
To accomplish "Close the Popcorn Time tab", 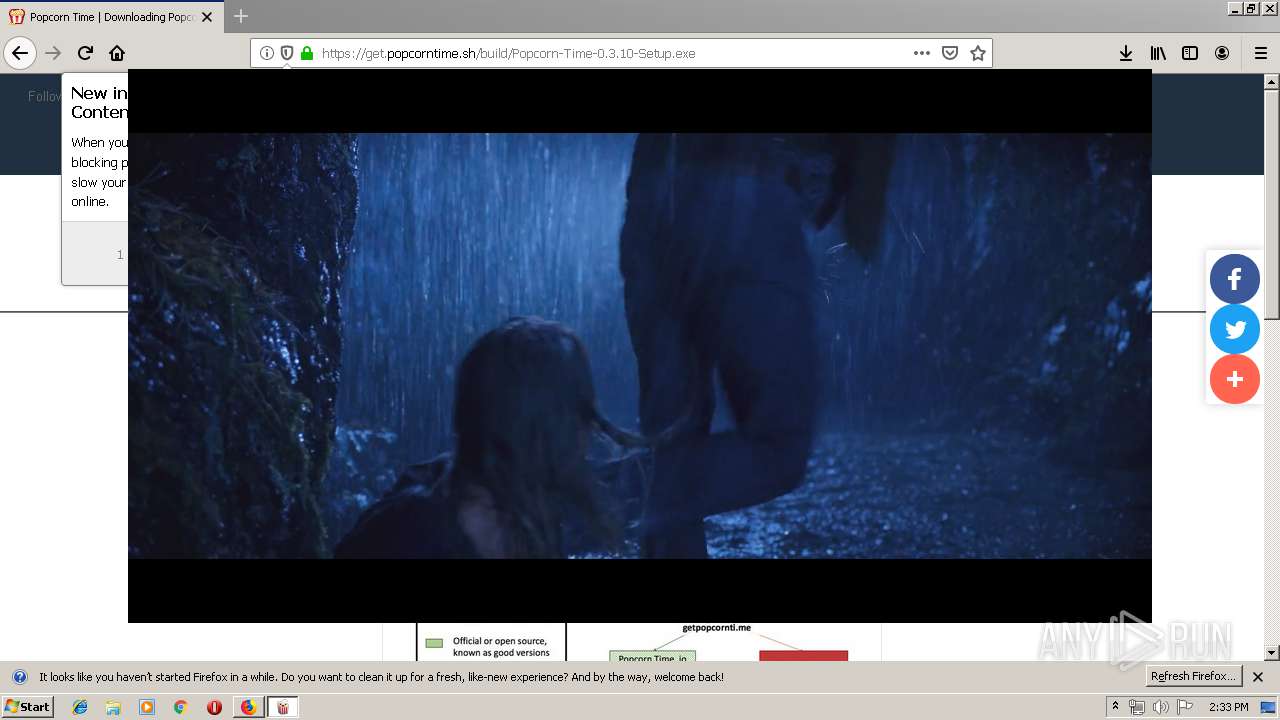I will pyautogui.click(x=207, y=17).
